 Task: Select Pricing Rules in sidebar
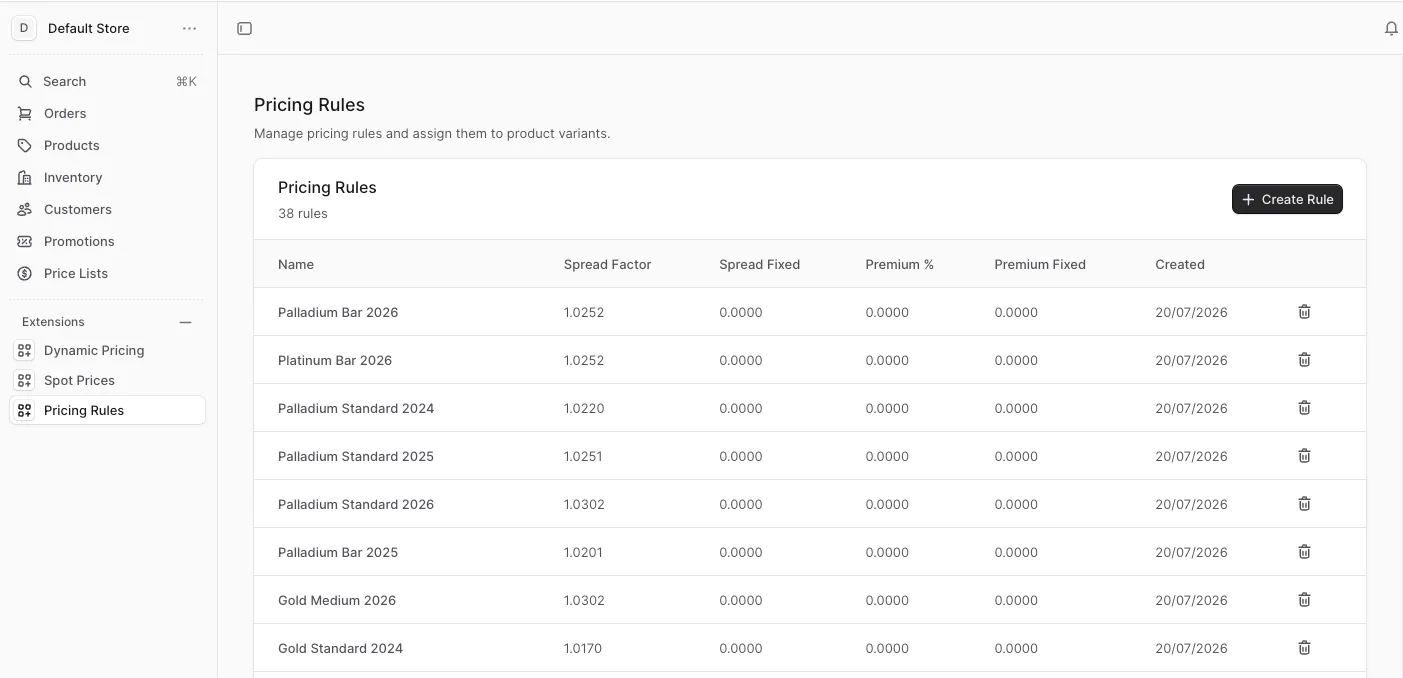(x=108, y=410)
